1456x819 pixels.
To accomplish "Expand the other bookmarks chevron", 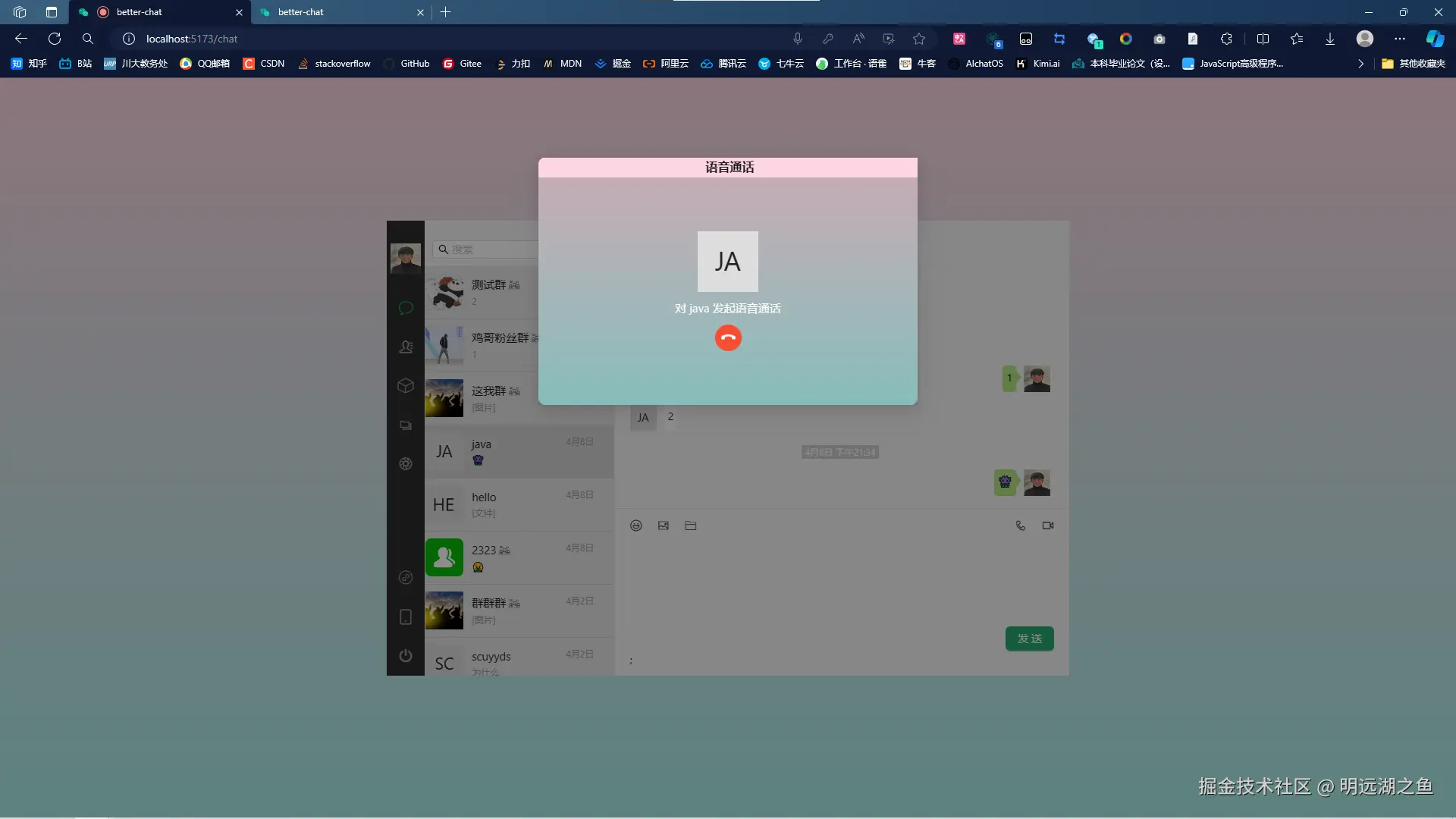I will point(1361,64).
